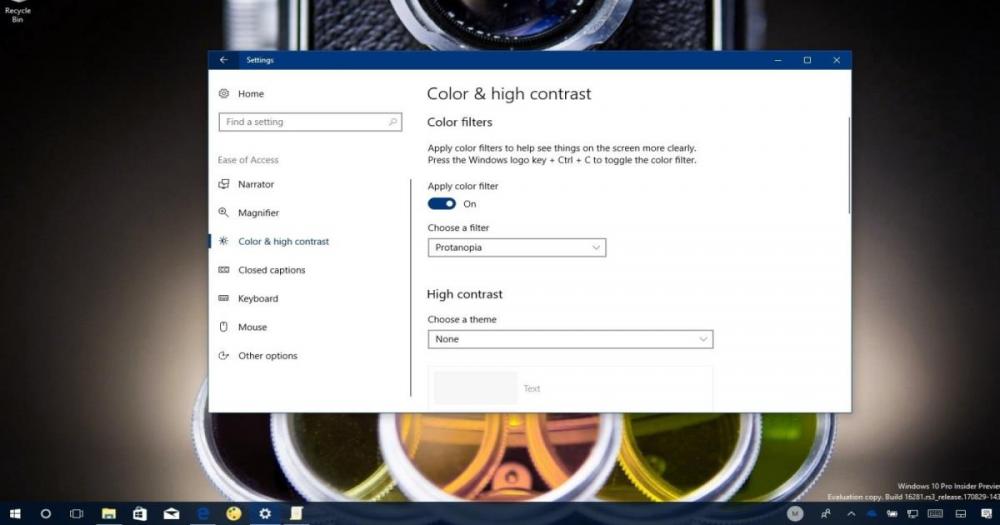Click the back arrow in Settings title bar
This screenshot has width=1000, height=525.
[x=224, y=60]
